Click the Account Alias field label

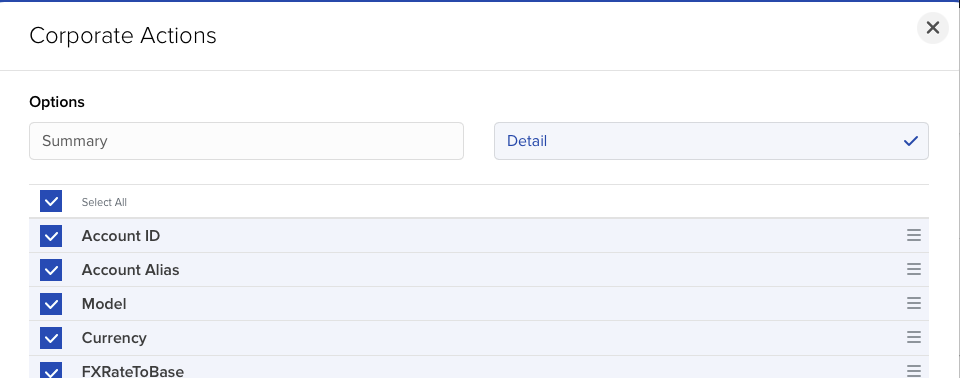(x=130, y=270)
